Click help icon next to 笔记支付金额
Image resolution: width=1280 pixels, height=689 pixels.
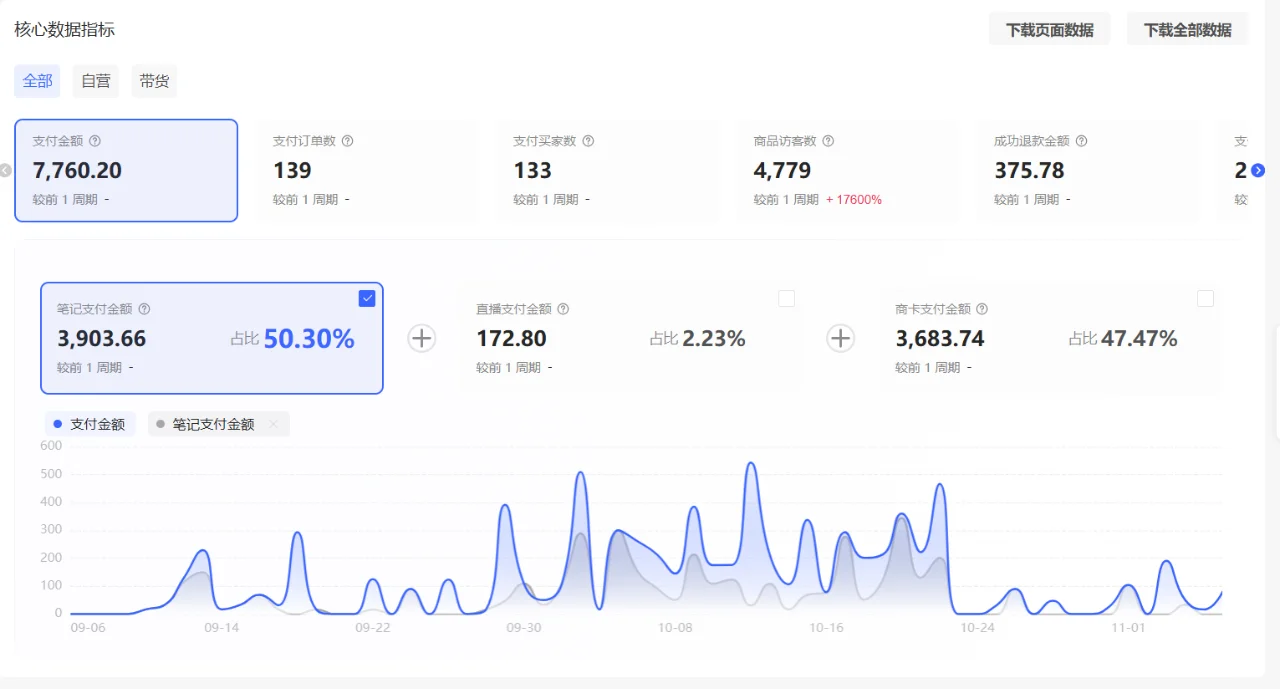[144, 309]
